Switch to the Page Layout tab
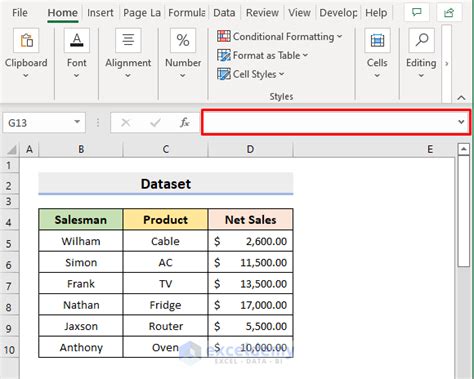 tap(142, 13)
